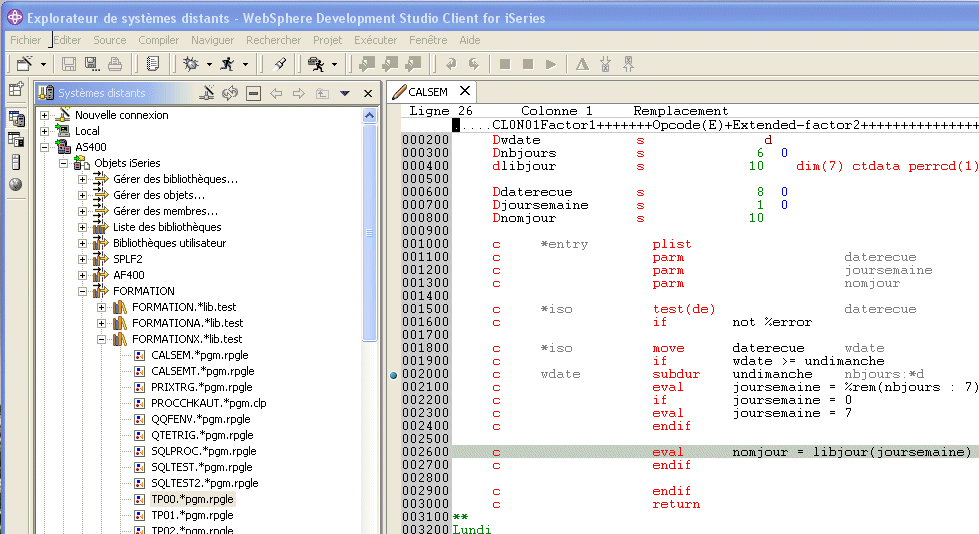The width and height of the screenshot is (979, 534).
Task: Select PROCCHKAUT.*pgm.clp in tree
Action: tap(209, 403)
